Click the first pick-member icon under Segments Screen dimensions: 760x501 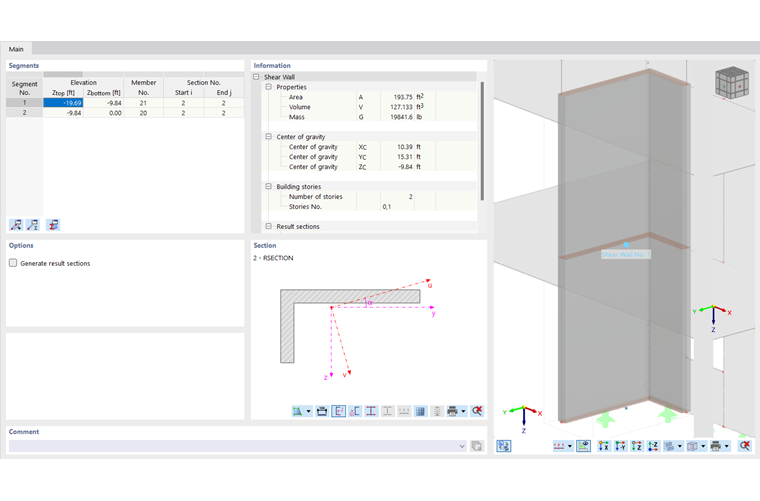[16, 225]
